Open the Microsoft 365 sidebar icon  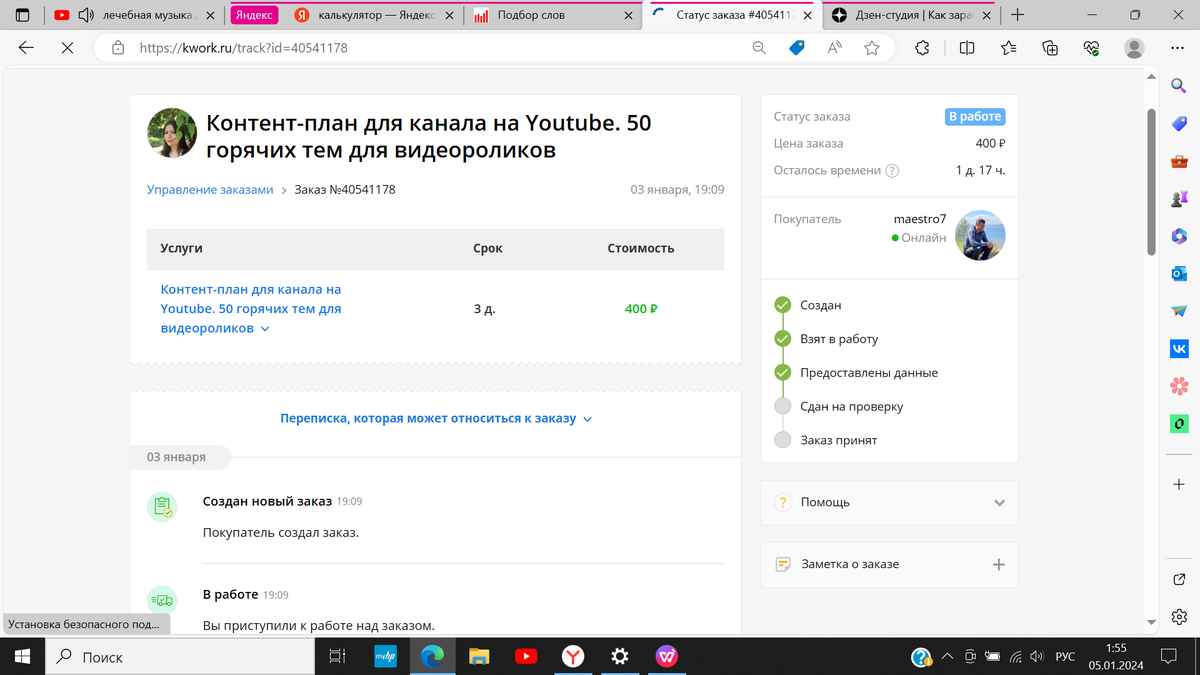pos(1179,236)
